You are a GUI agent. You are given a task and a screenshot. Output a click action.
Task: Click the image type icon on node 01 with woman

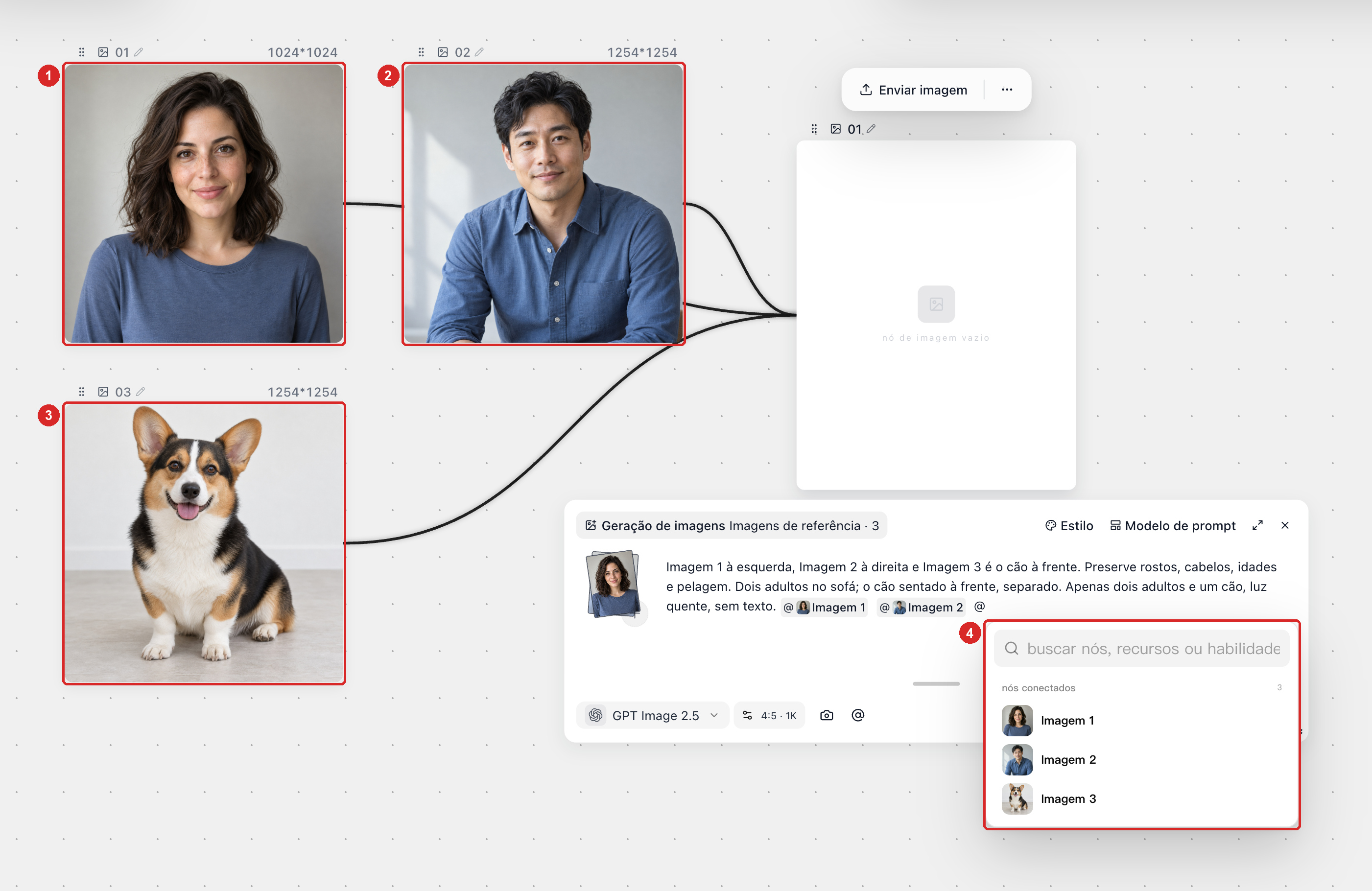click(x=103, y=52)
